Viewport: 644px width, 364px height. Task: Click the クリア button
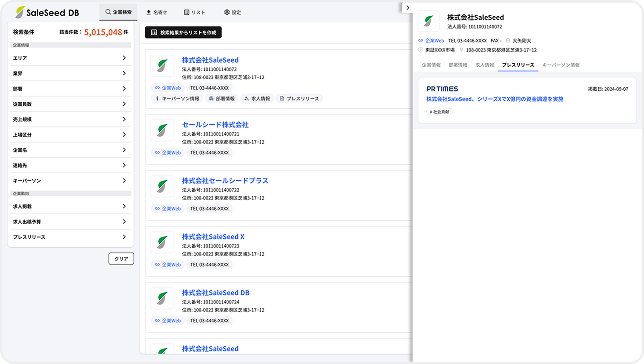(121, 259)
